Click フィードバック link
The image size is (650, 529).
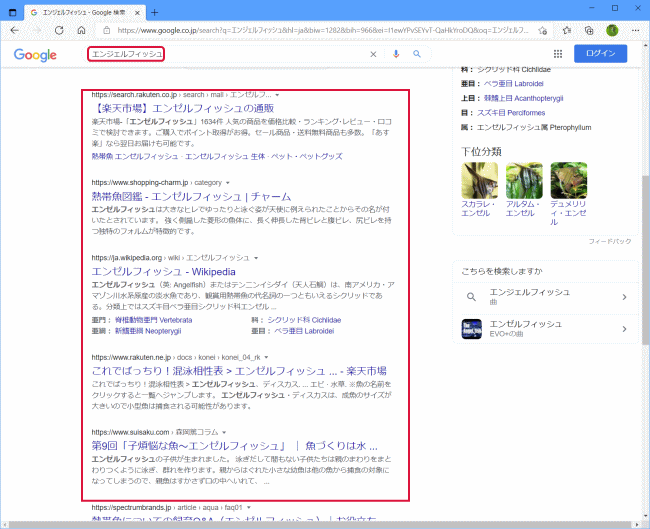click(610, 241)
